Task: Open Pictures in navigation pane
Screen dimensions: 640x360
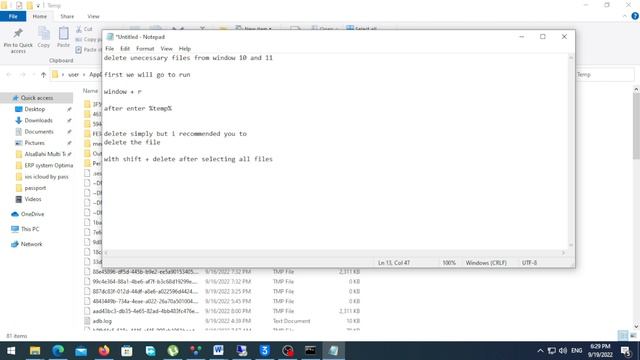Action: point(34,143)
